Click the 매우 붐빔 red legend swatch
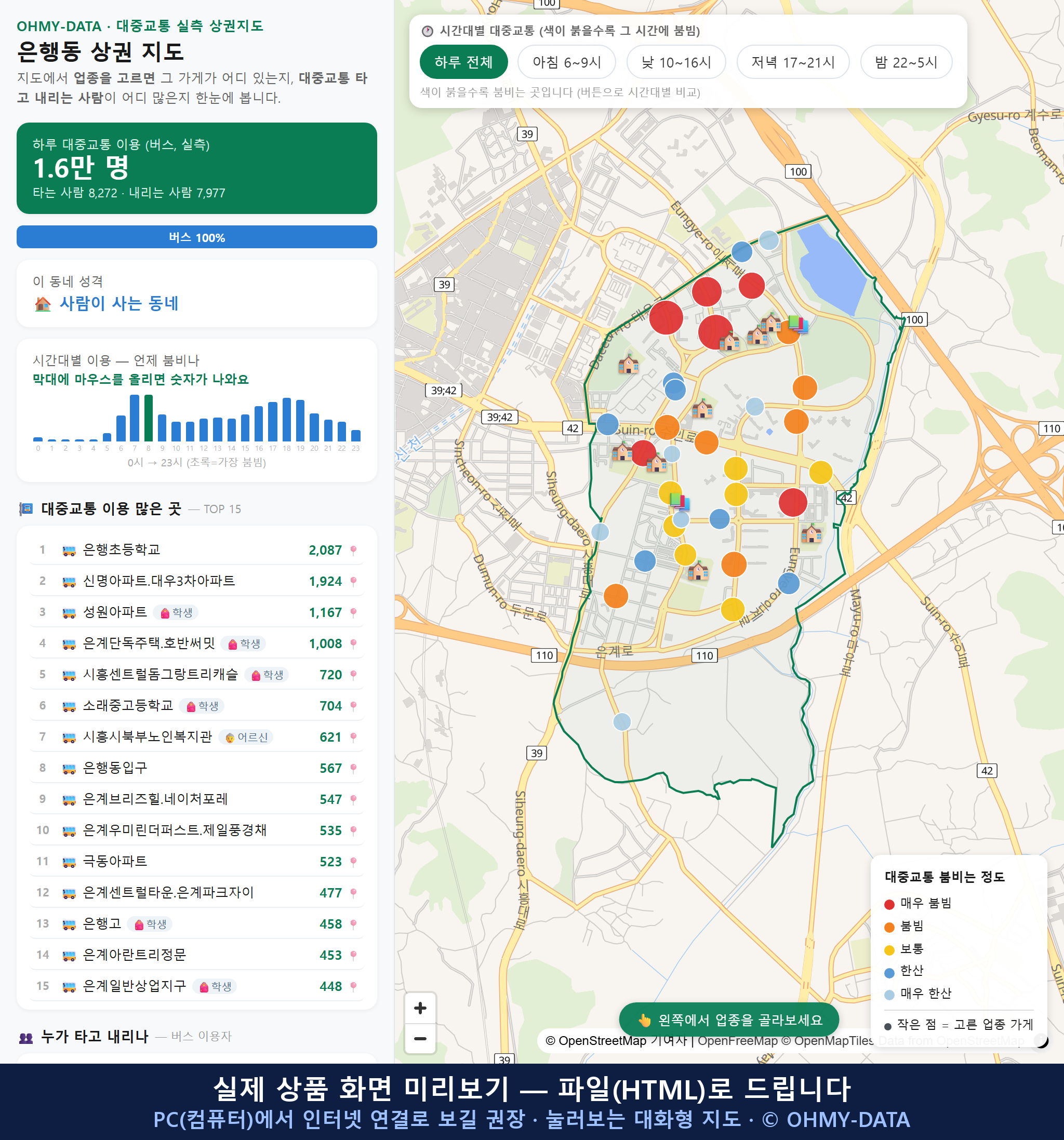1064x1140 pixels. click(x=889, y=904)
